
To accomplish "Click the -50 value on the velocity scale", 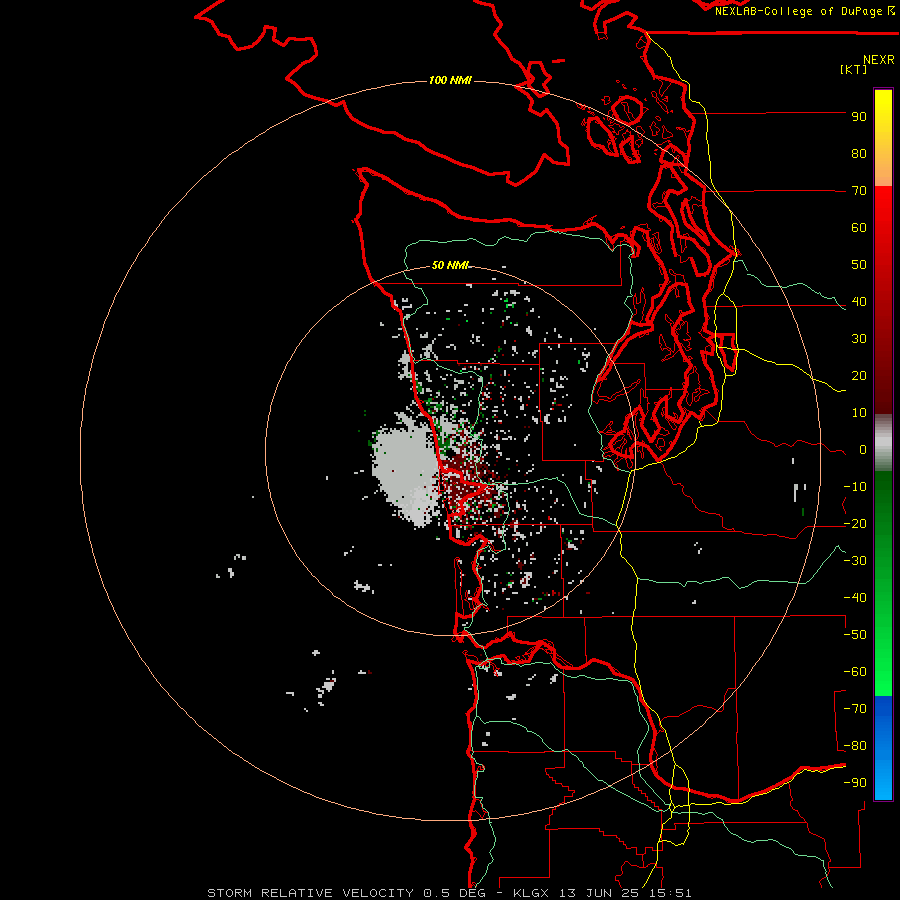I will pyautogui.click(x=855, y=635).
